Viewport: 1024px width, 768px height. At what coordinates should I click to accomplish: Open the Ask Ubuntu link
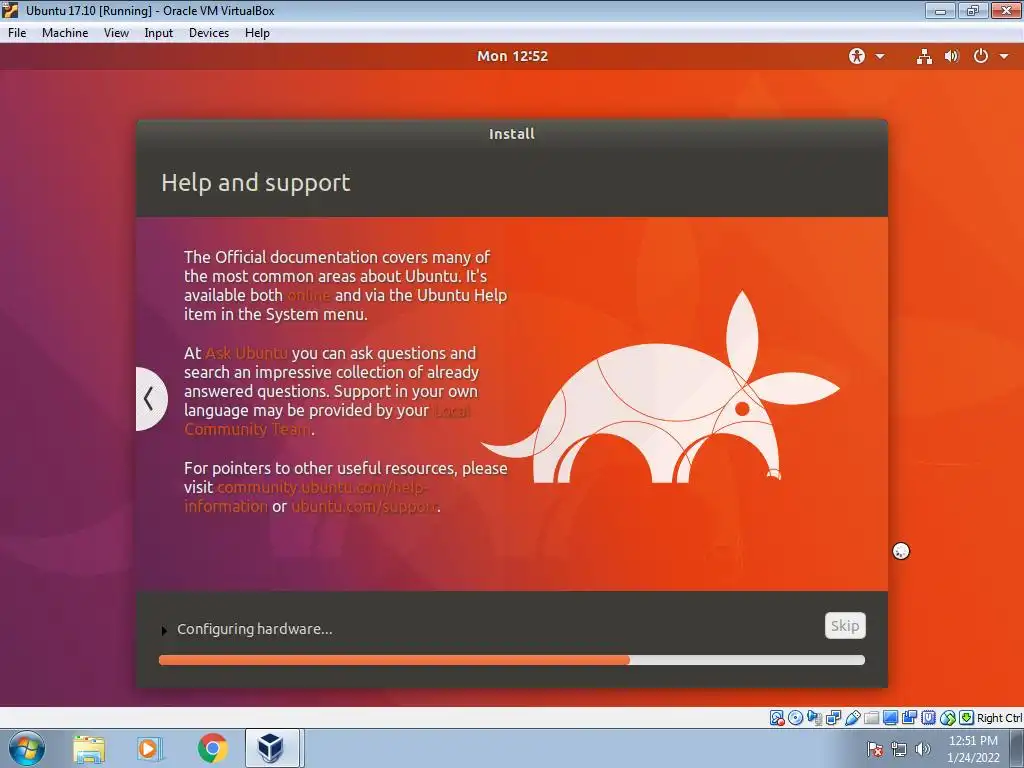point(246,353)
